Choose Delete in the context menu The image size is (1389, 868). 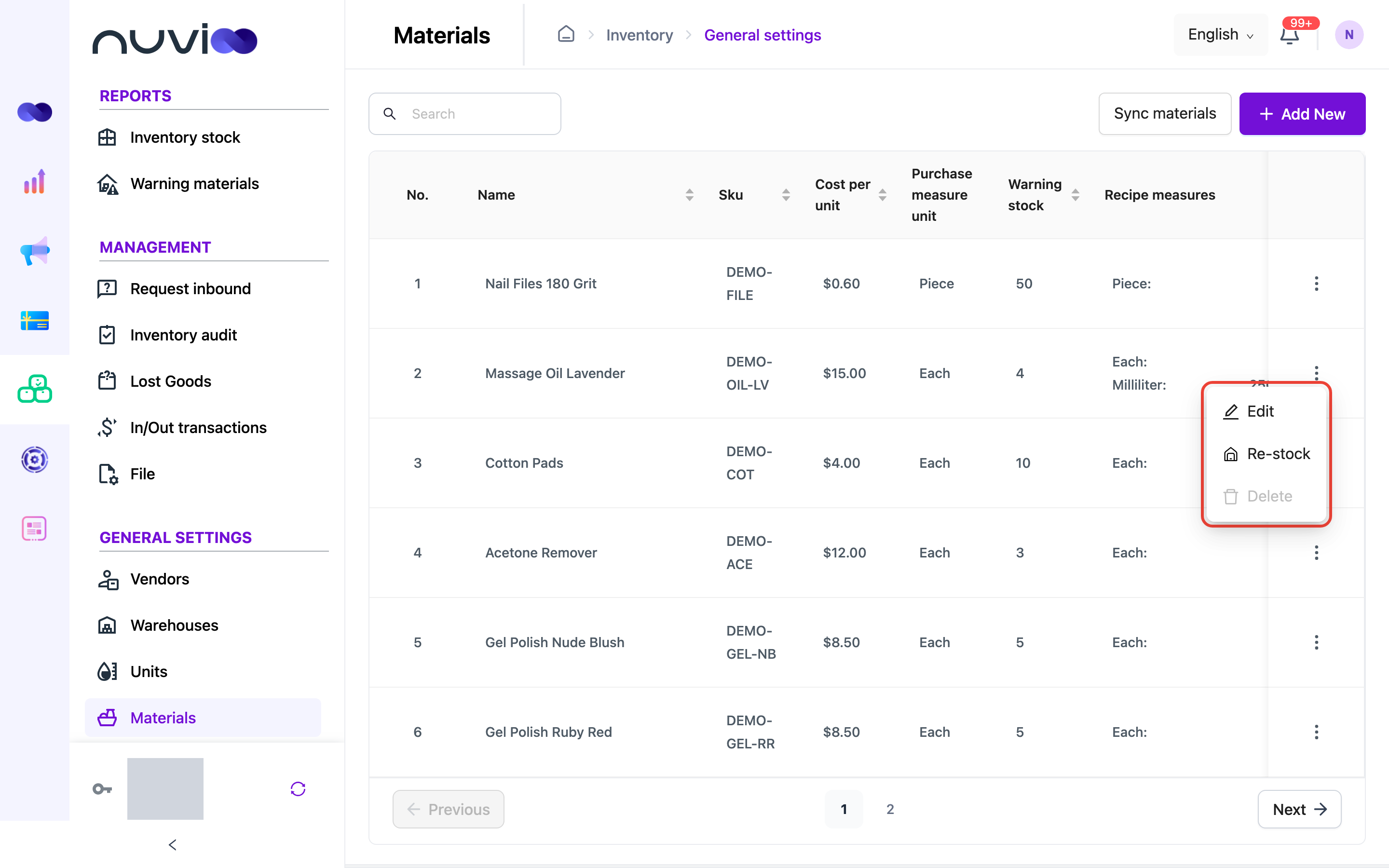point(1266,496)
